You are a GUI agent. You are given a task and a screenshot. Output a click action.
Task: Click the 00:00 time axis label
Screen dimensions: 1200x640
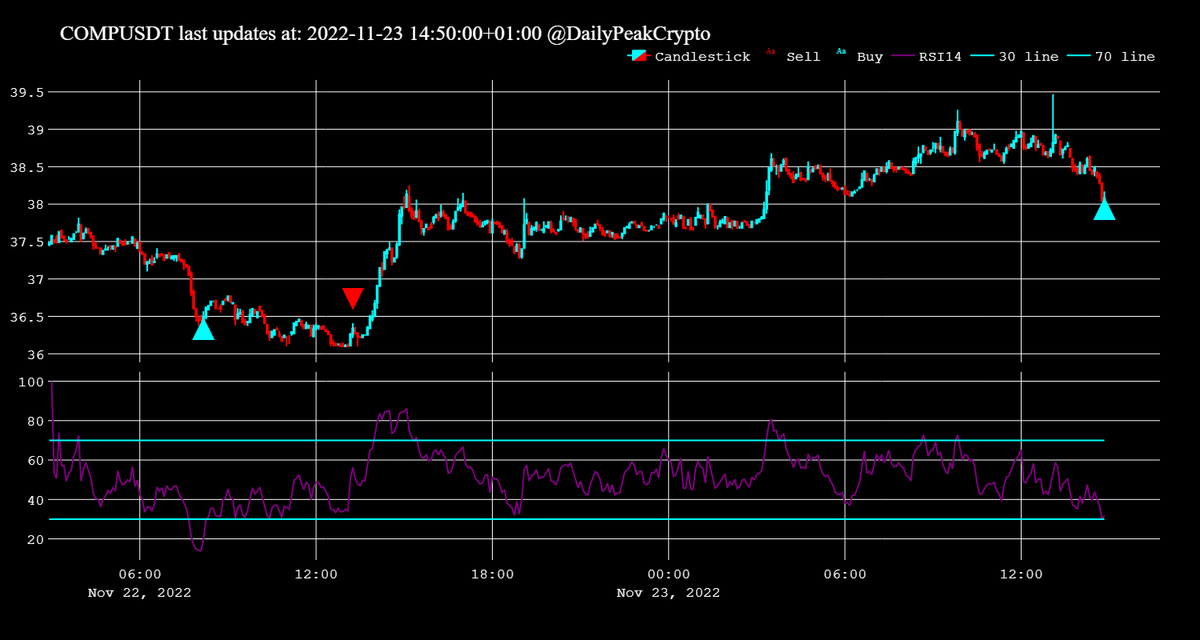(668, 574)
